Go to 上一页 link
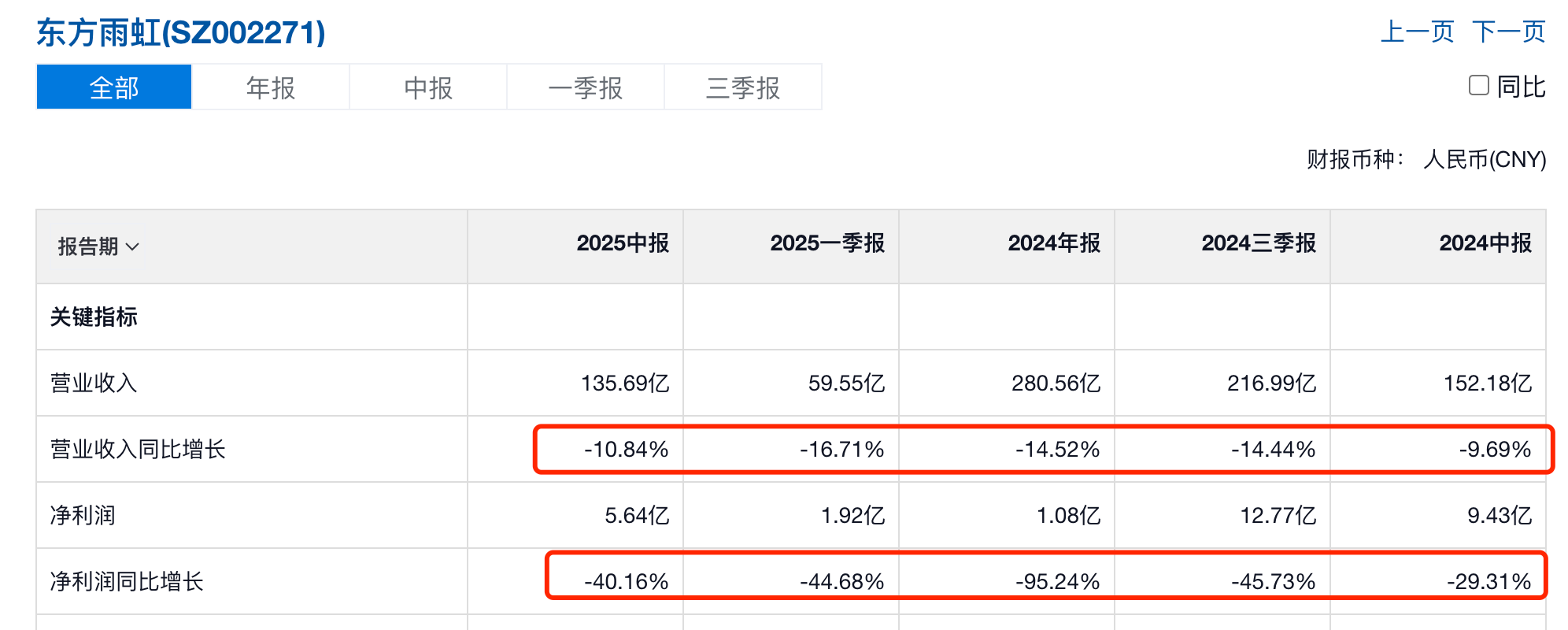 coord(1417,32)
